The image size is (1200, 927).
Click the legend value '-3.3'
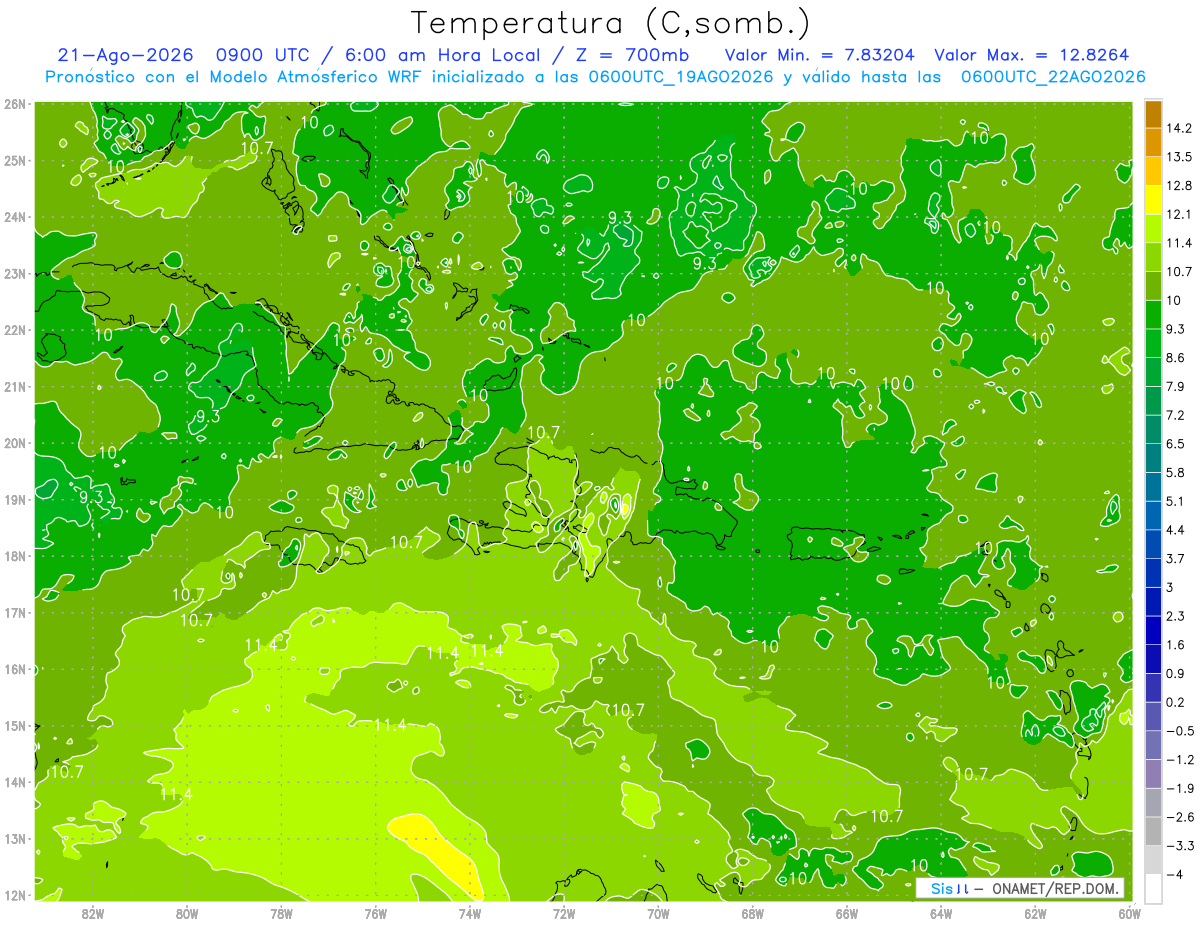click(1179, 845)
